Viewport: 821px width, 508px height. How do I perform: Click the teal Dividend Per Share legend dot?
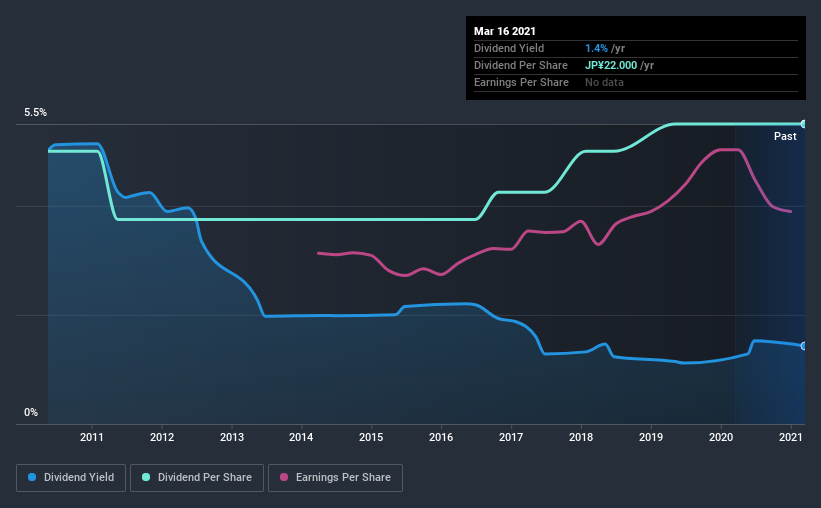pos(146,477)
